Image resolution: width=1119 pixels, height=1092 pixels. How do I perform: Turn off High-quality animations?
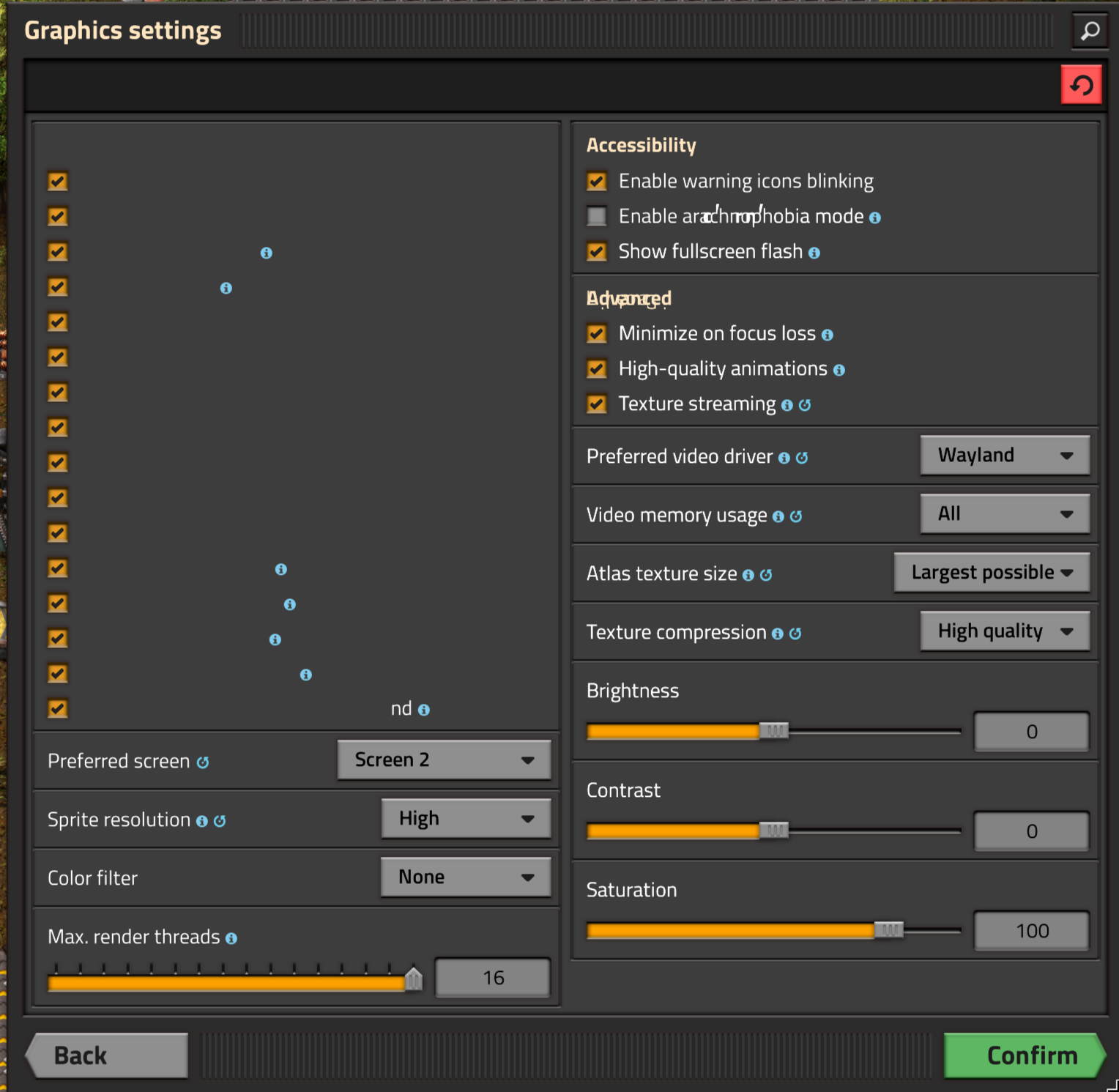[x=597, y=368]
